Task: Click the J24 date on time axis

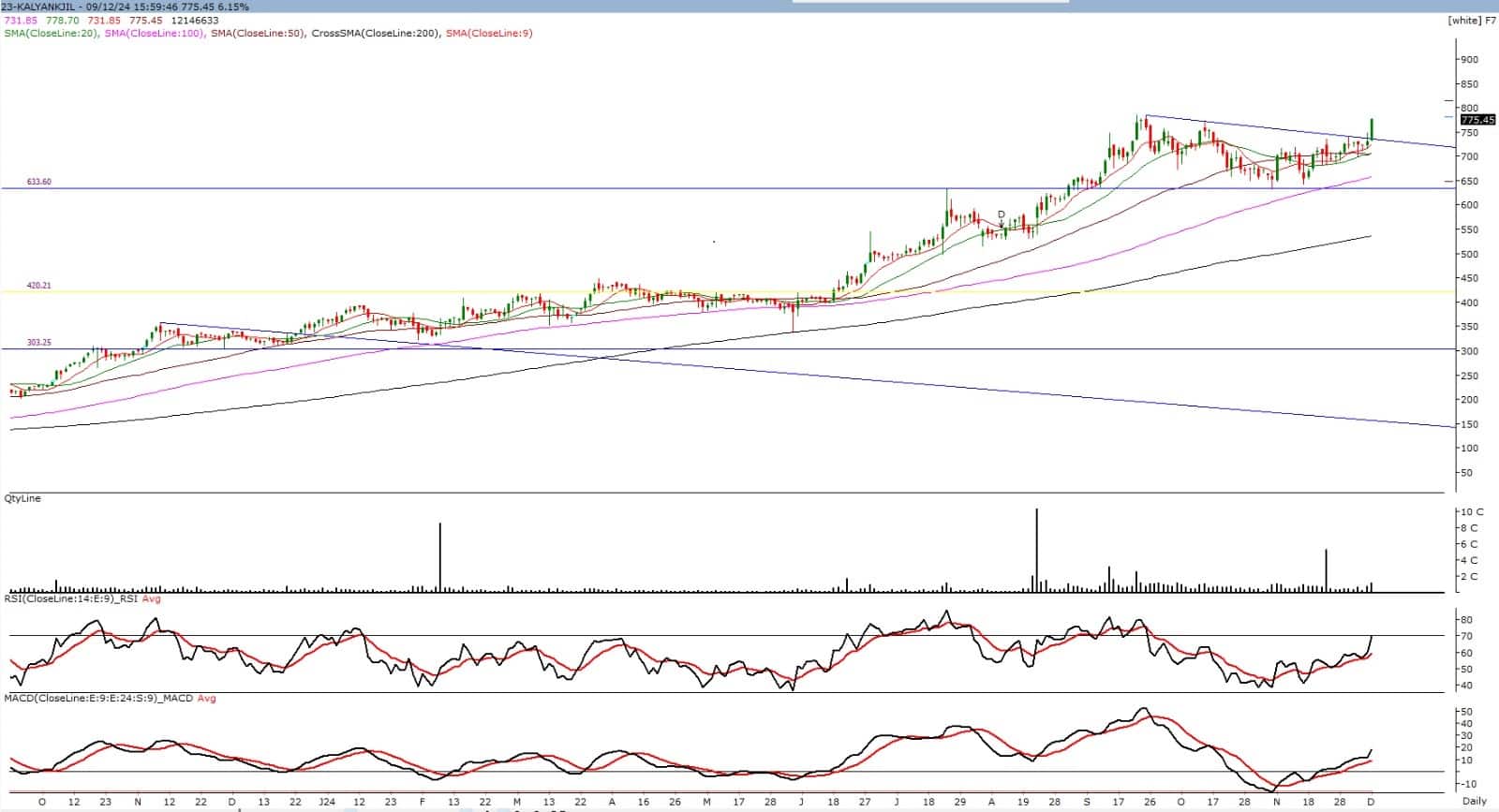Action: 326,802
